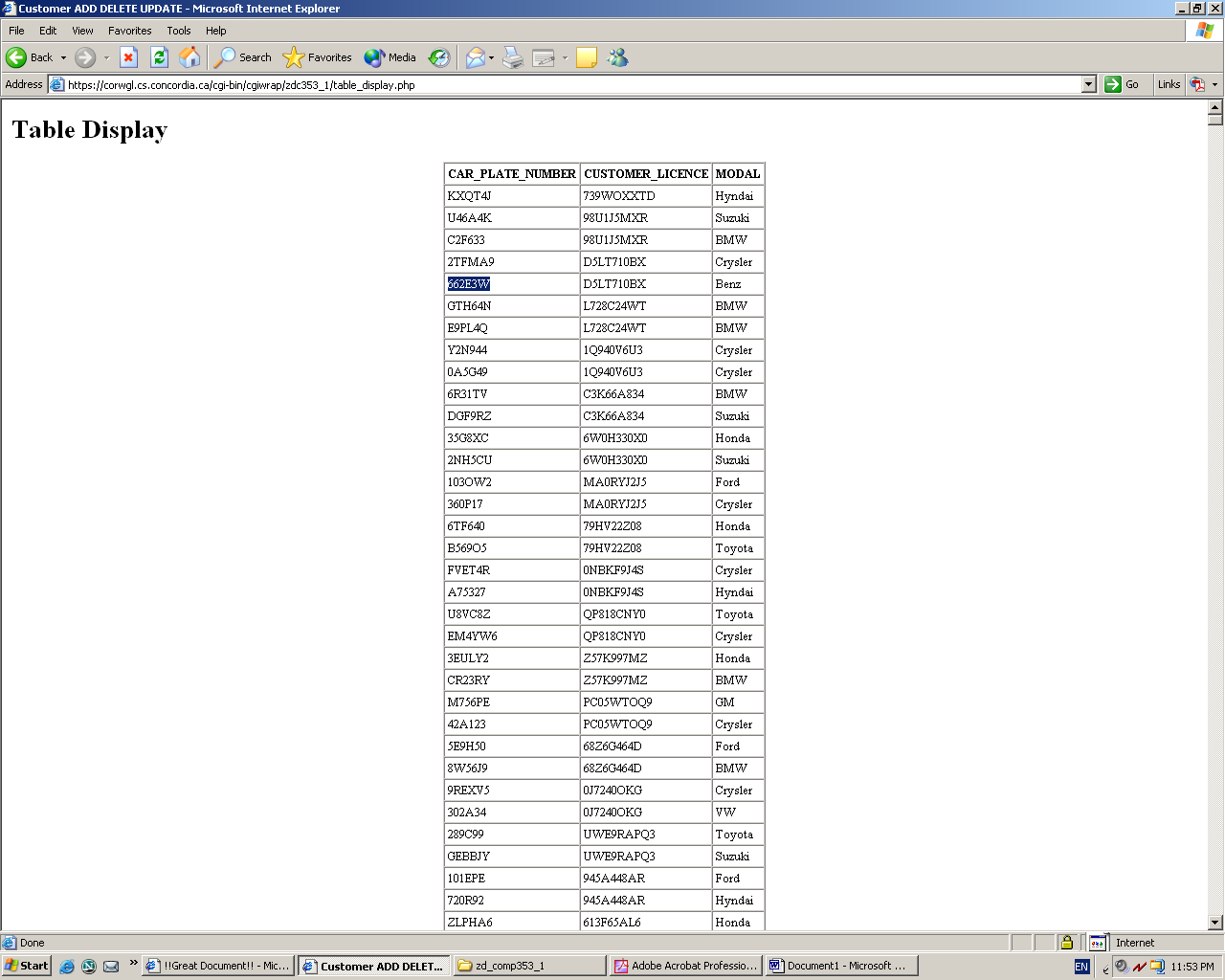Open the Help menu
1225x980 pixels.
coord(216,31)
